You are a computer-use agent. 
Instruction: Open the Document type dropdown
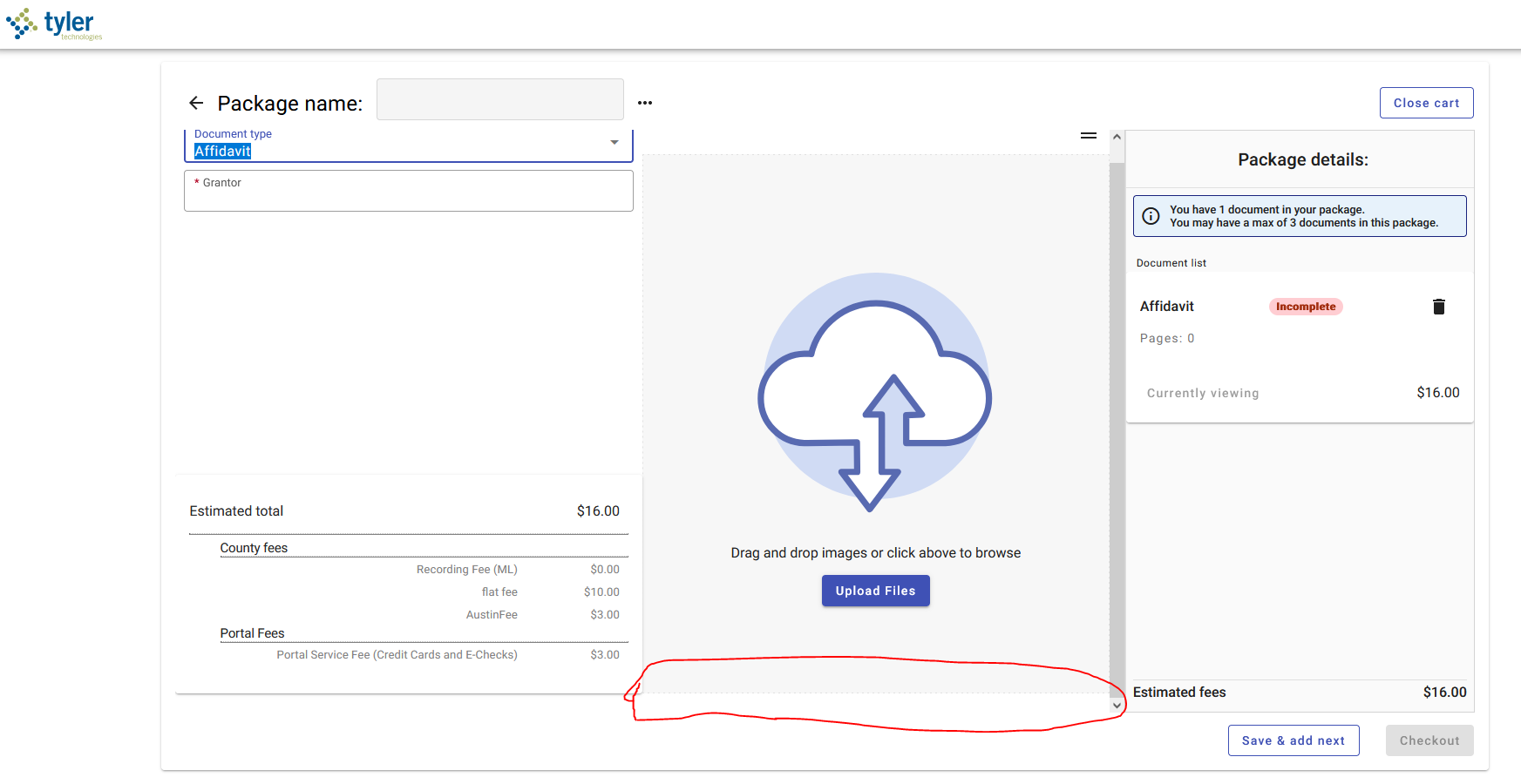tap(615, 142)
